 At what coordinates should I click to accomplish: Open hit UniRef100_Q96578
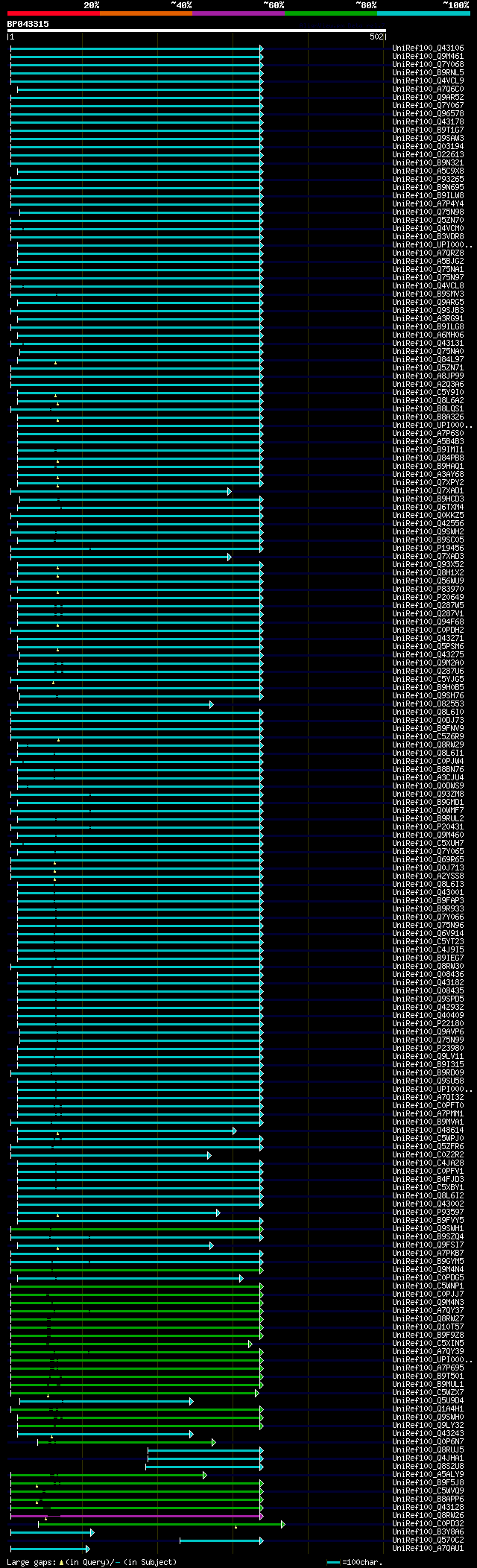click(428, 114)
